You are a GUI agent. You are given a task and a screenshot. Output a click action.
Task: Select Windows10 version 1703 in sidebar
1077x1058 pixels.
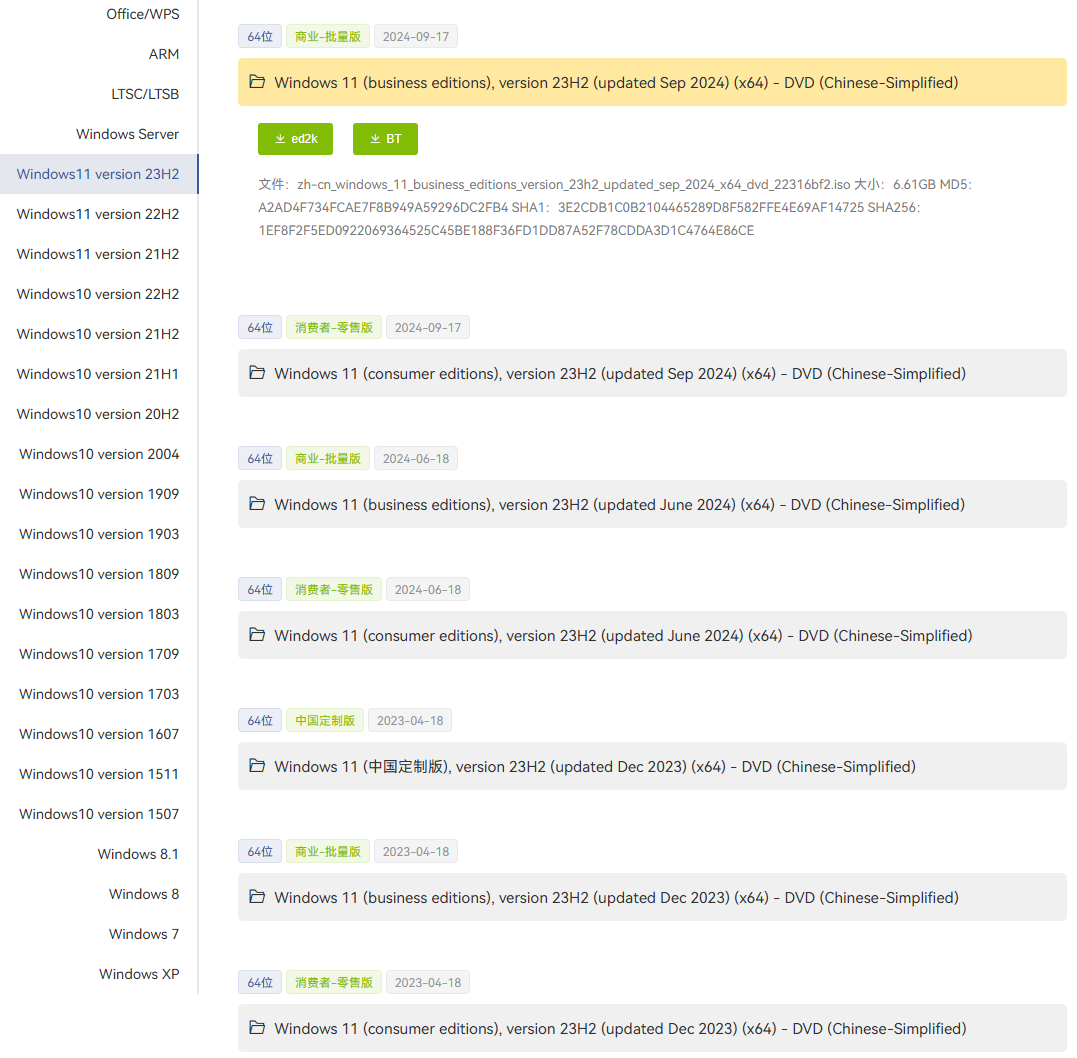(98, 694)
